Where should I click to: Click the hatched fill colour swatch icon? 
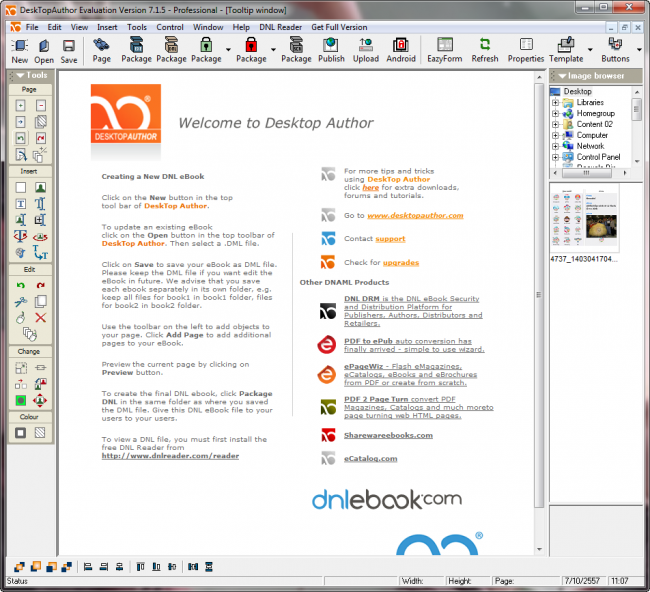pos(40,433)
